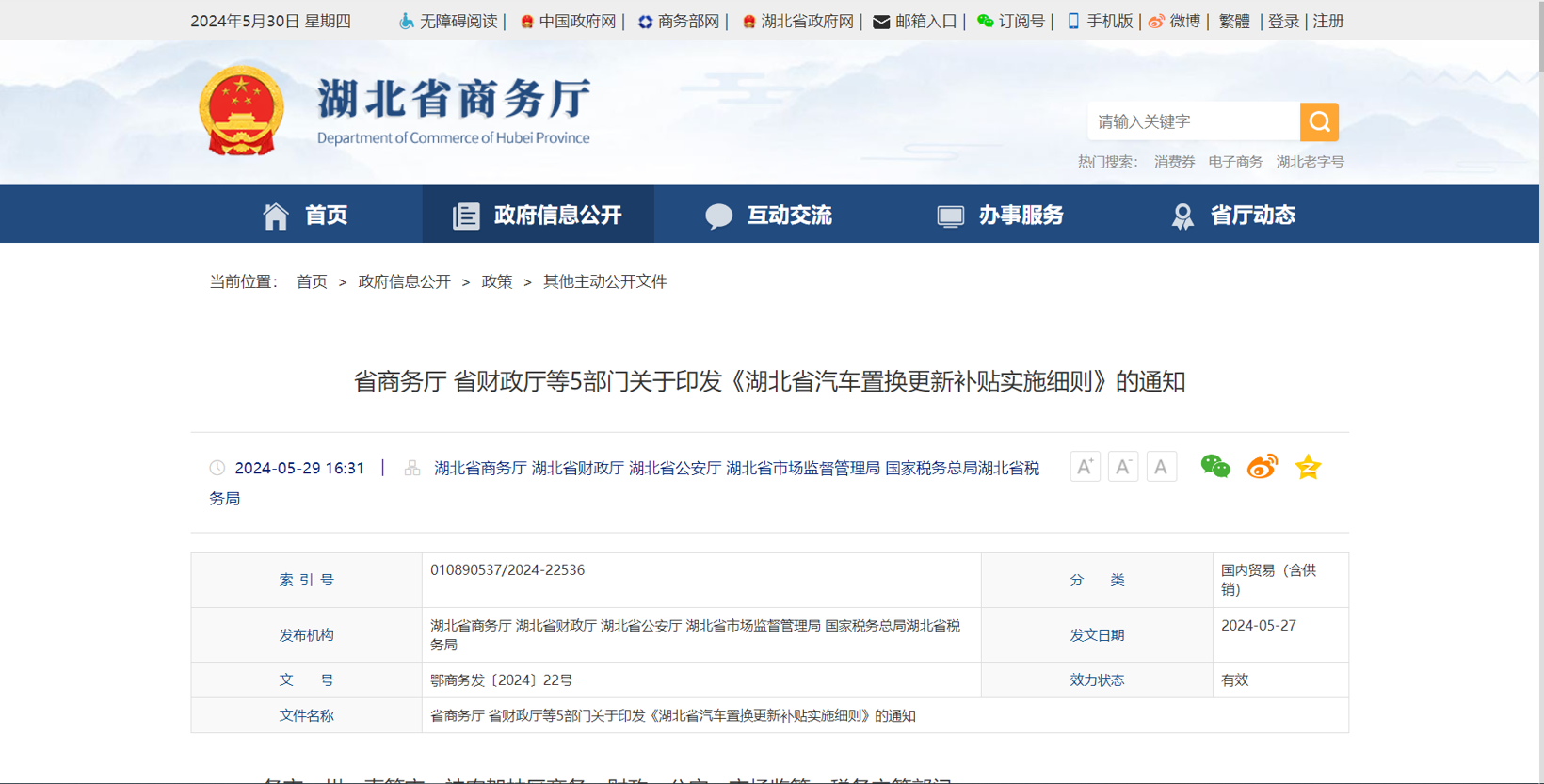Click 政策 in the breadcrumb path

[x=496, y=281]
